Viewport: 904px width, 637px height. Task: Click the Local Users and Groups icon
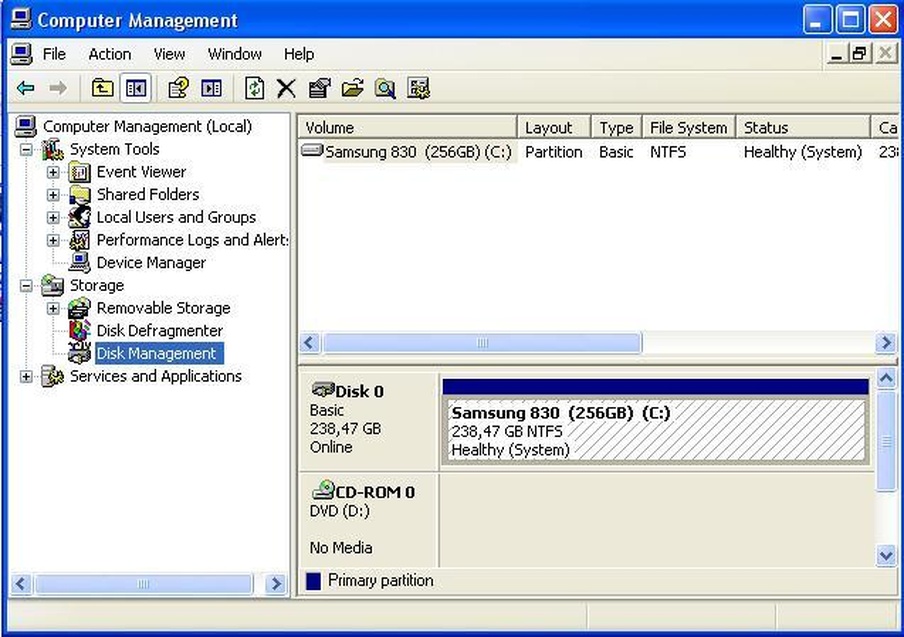[80, 217]
